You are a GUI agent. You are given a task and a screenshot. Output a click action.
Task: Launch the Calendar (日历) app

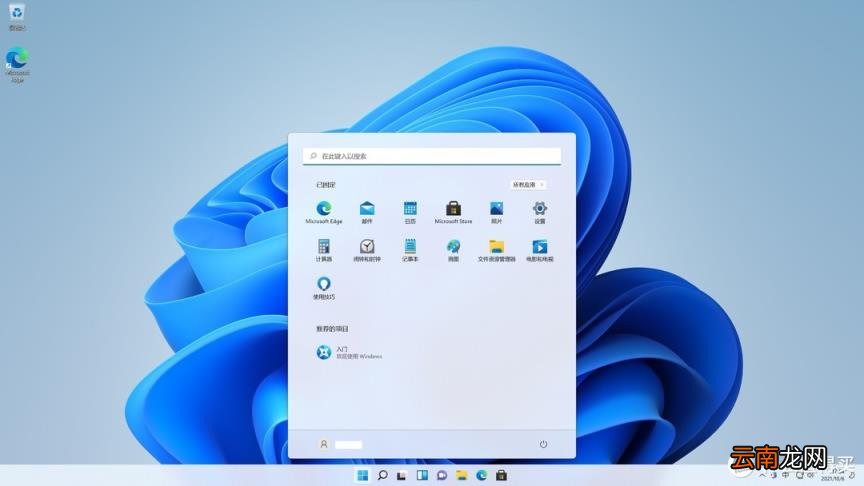pyautogui.click(x=410, y=212)
